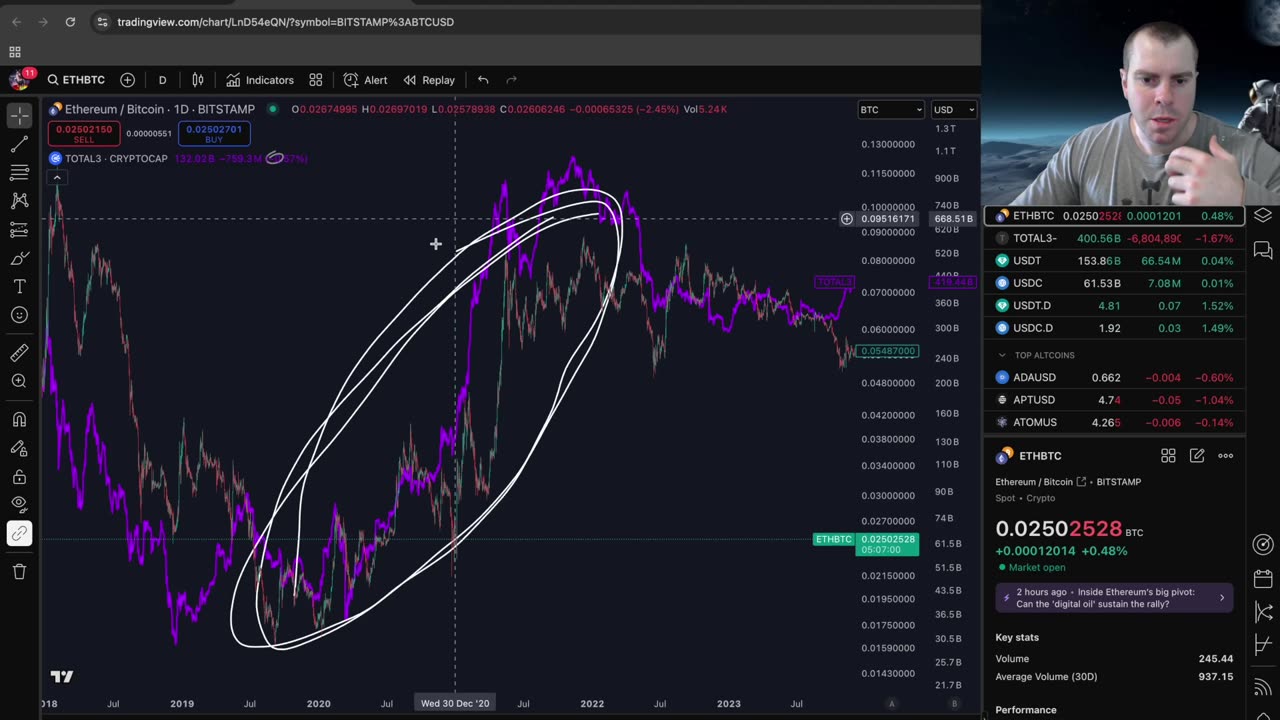Toggle auto scale A button on price axis
Screen dimensions: 1280x720
[892, 704]
